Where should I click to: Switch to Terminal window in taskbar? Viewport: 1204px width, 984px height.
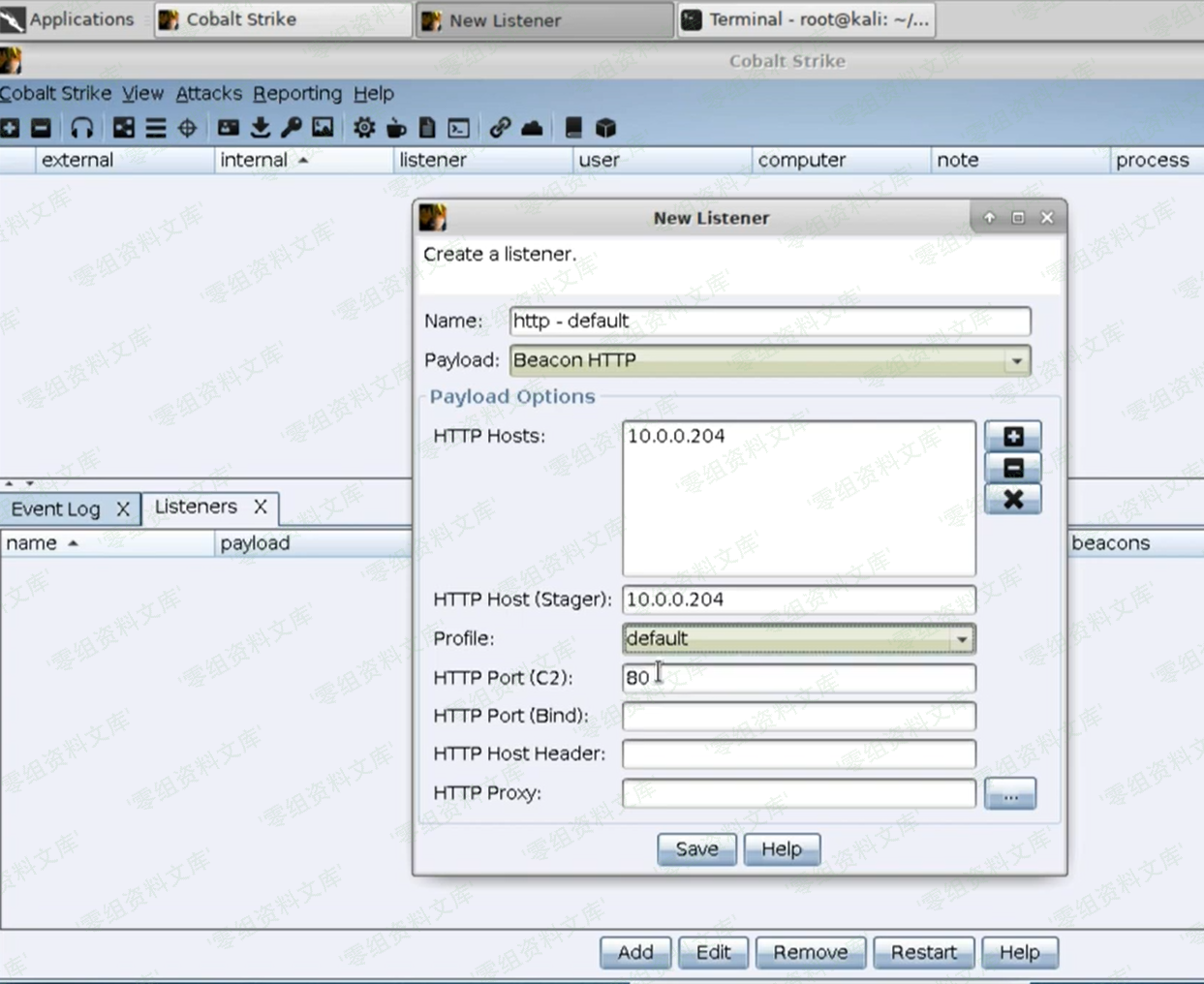click(806, 20)
